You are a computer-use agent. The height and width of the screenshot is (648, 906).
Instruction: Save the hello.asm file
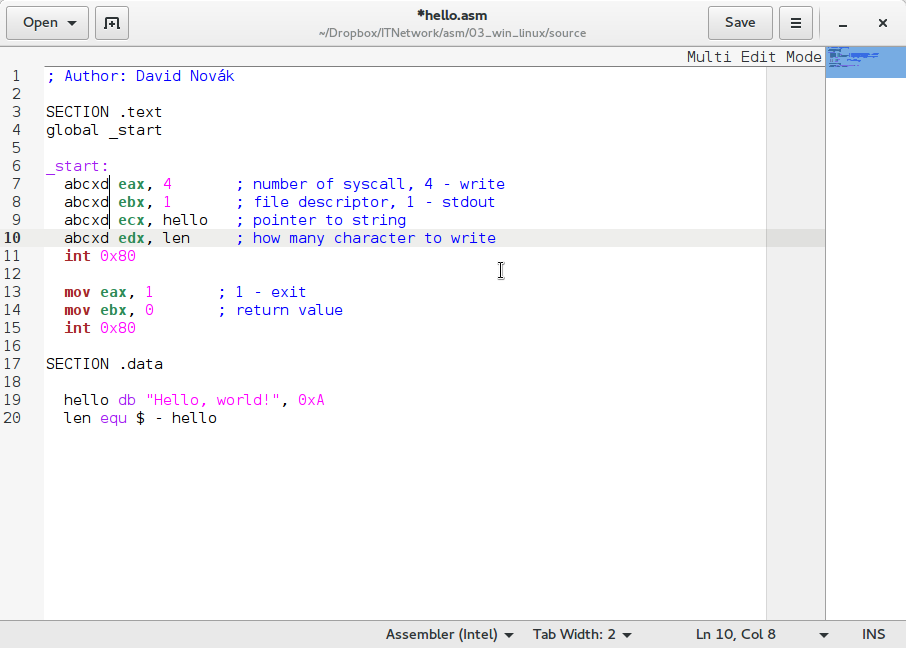pos(740,22)
